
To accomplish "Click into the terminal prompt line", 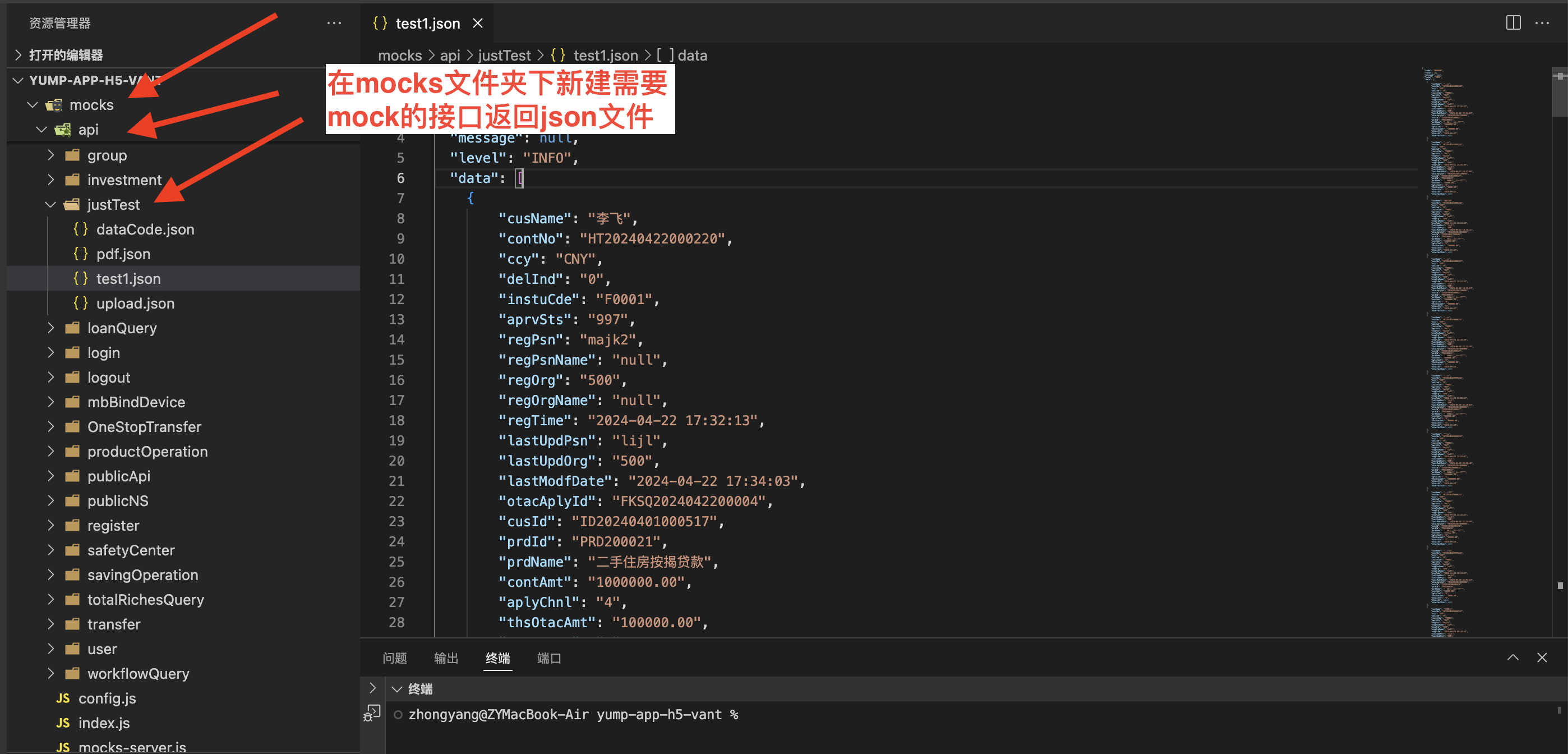I will click(573, 714).
